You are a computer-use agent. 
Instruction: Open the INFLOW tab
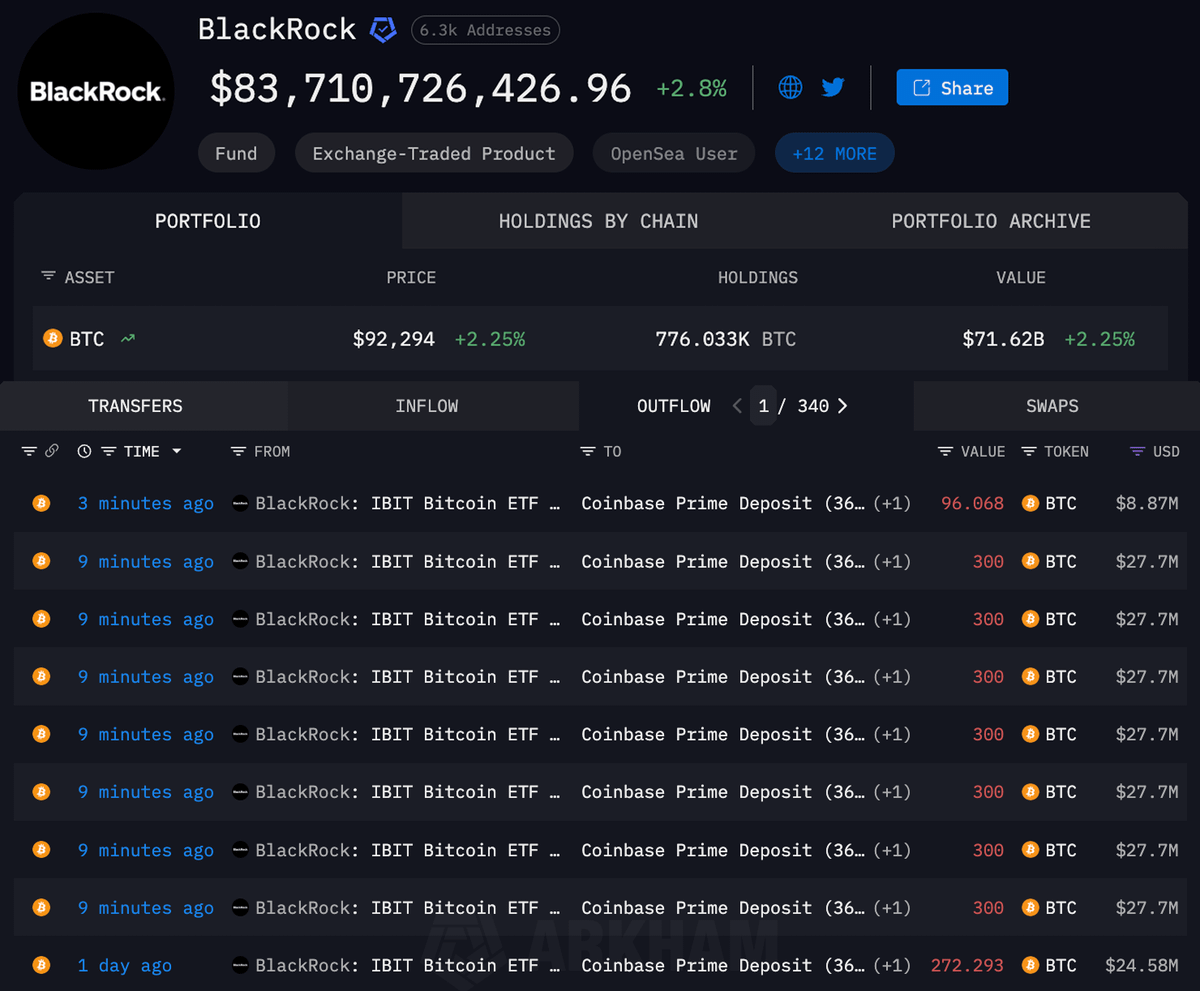tap(427, 406)
